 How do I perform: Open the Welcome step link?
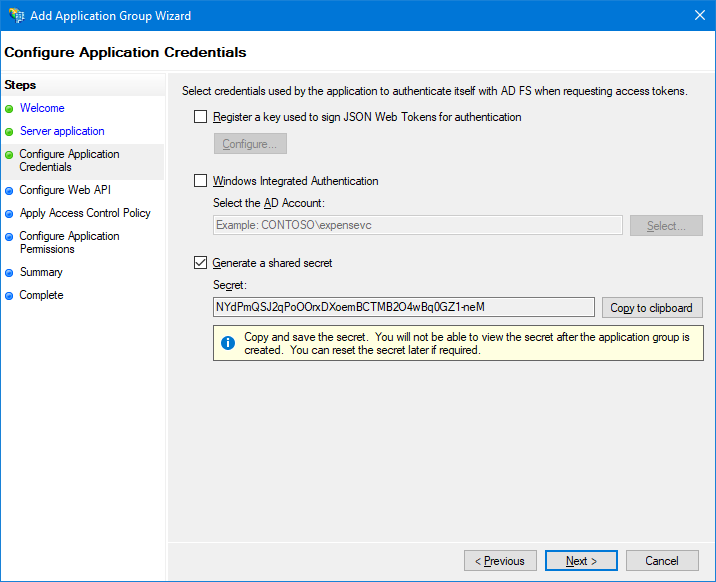pyautogui.click(x=42, y=108)
